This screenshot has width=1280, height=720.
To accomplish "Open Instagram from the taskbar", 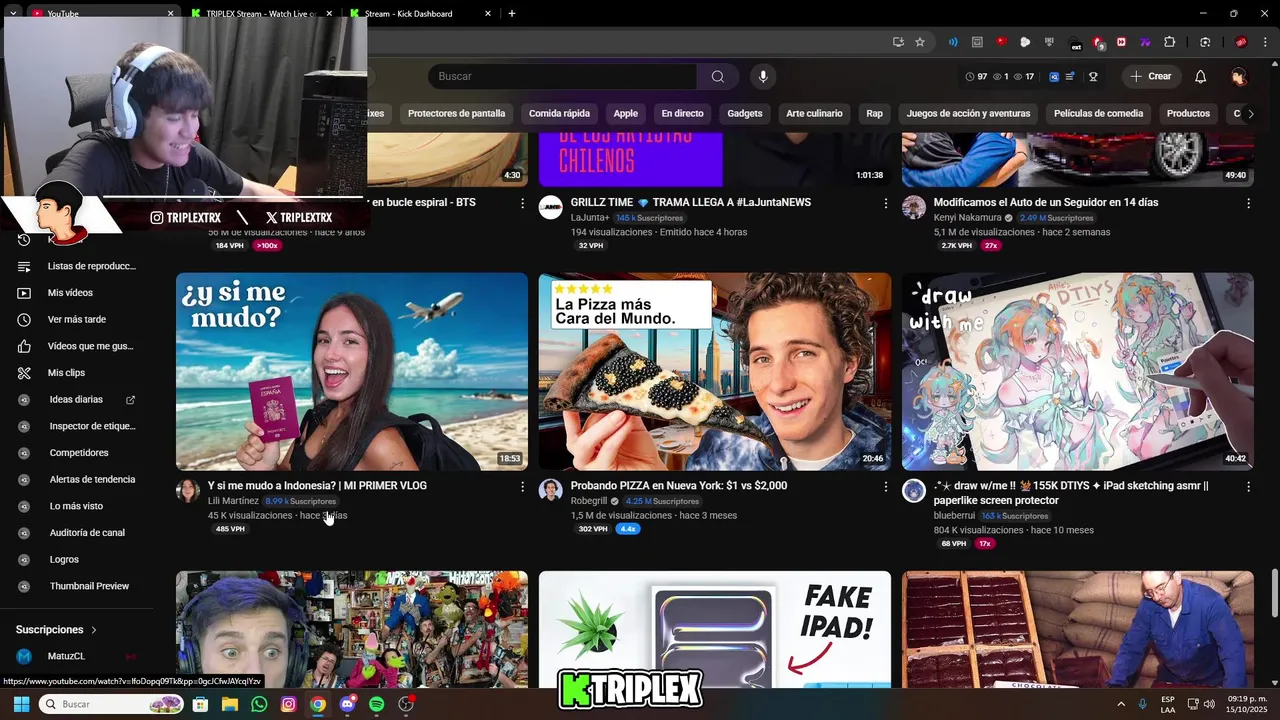I will 288,704.
